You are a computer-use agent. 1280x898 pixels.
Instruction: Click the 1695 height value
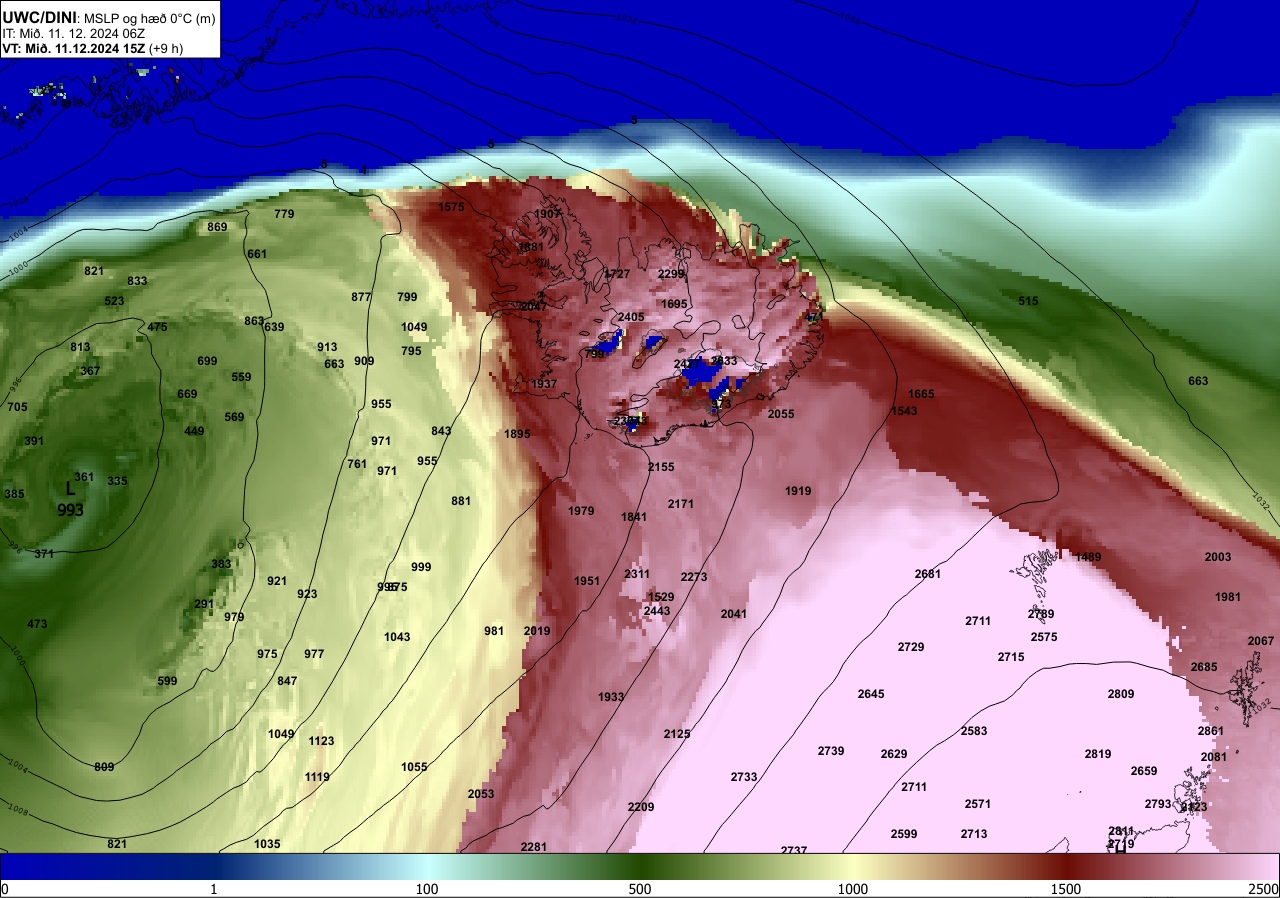[x=675, y=304]
